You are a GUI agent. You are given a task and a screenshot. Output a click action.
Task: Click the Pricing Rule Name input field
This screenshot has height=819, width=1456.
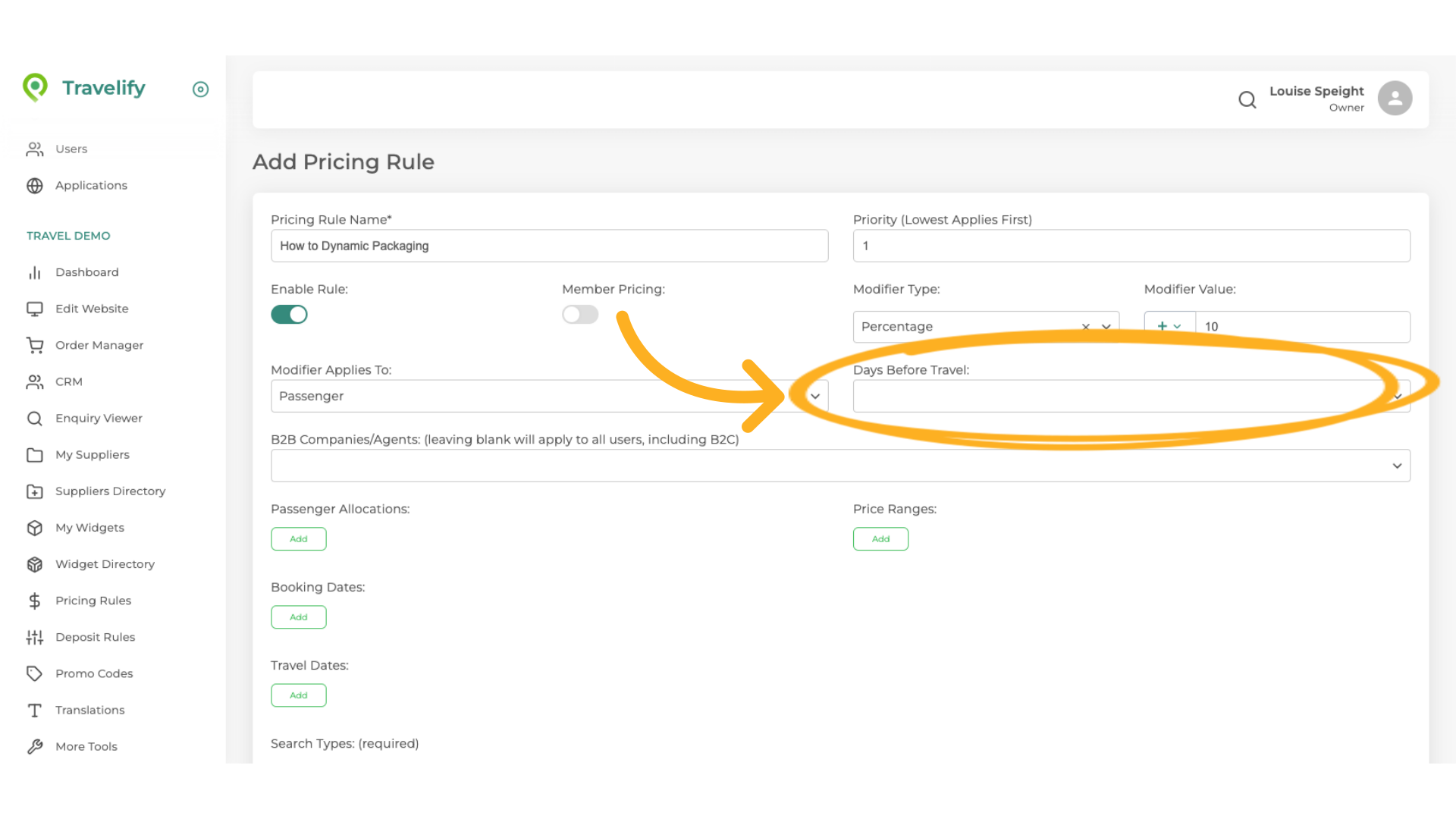point(549,246)
